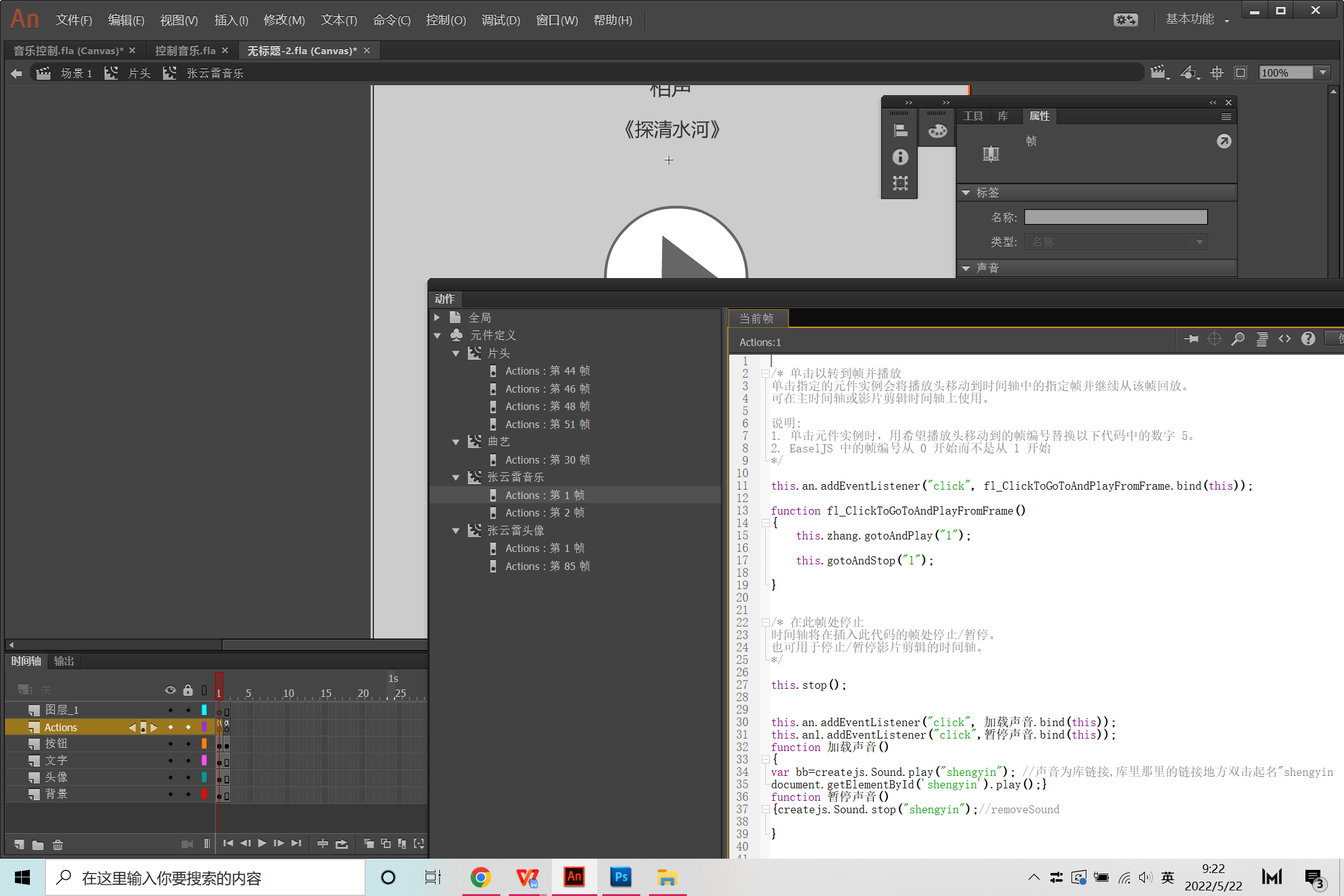Toggle show all layers eye icon
The height and width of the screenshot is (896, 1344).
point(170,690)
